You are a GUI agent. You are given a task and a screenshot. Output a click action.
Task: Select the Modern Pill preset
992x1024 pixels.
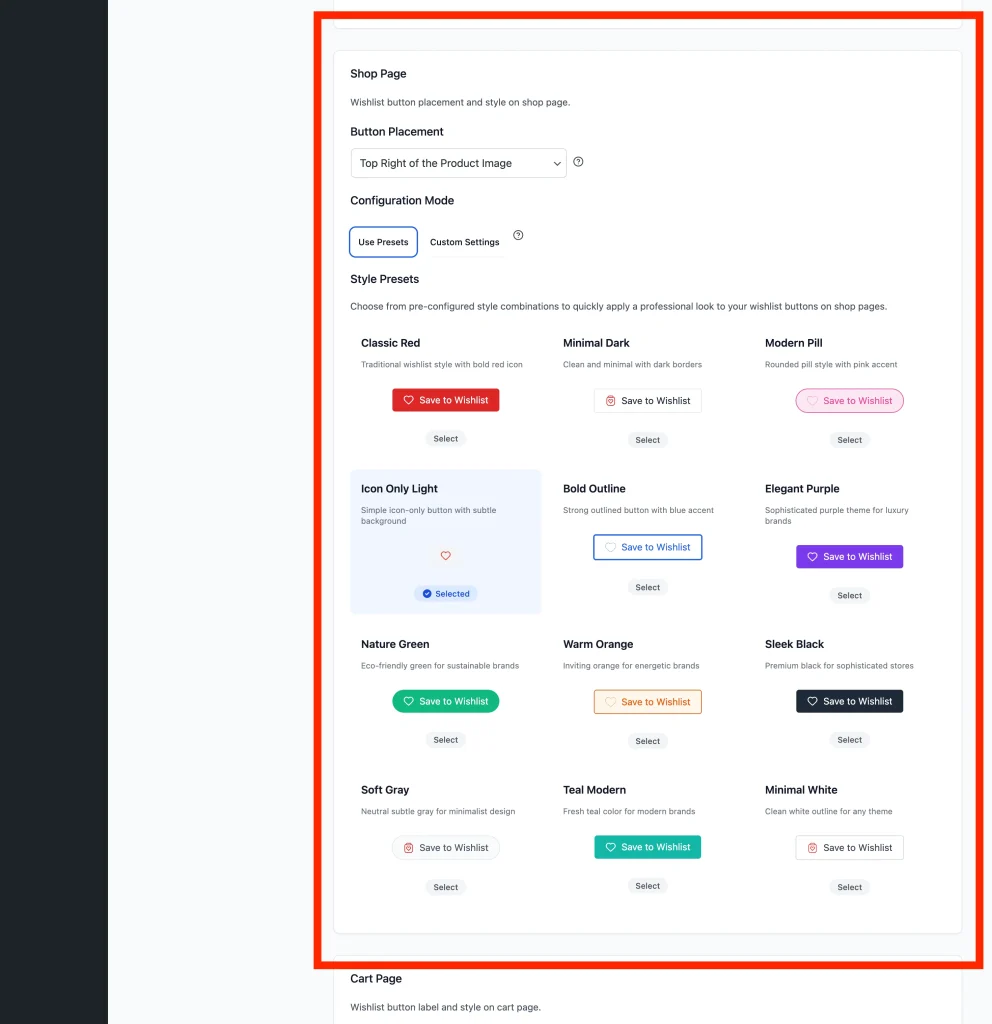849,440
